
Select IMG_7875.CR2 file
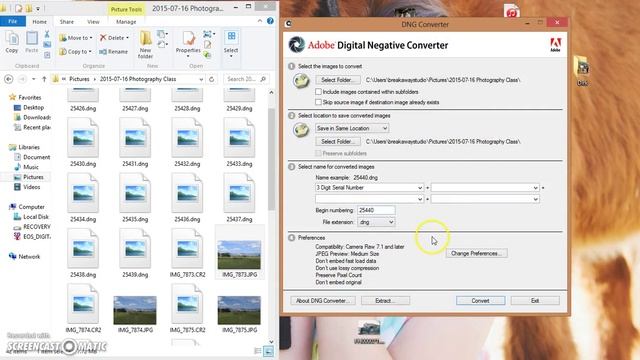(187, 309)
